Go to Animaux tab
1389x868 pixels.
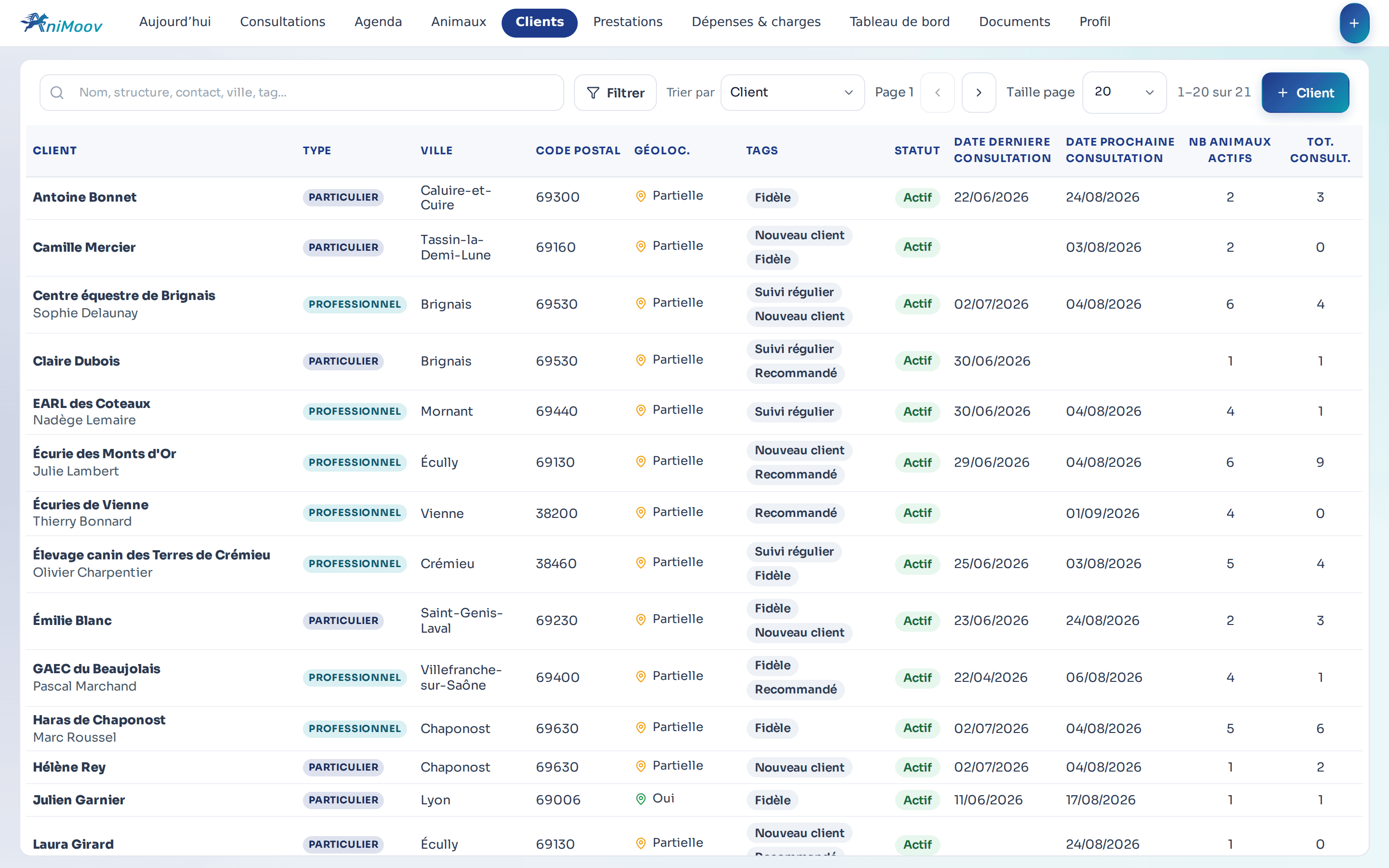click(x=459, y=22)
